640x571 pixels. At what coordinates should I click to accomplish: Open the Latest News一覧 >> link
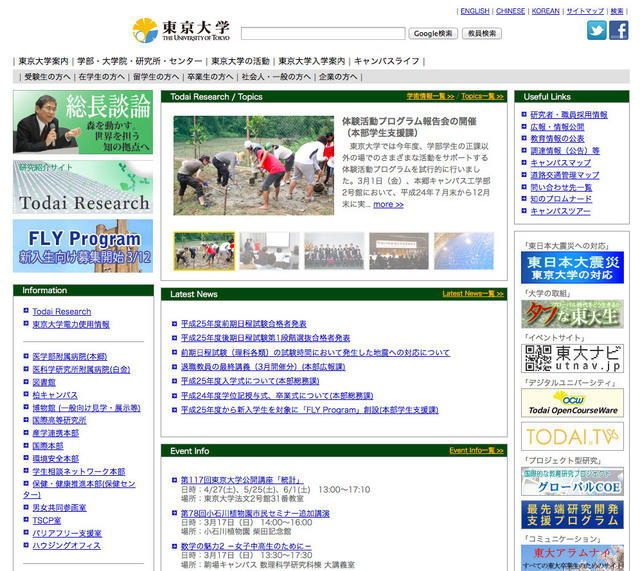point(473,293)
